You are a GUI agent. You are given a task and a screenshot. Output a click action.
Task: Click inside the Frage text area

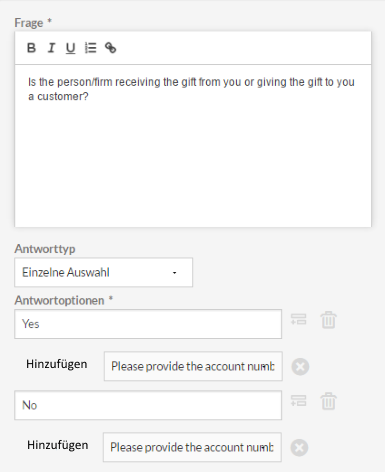193,146
